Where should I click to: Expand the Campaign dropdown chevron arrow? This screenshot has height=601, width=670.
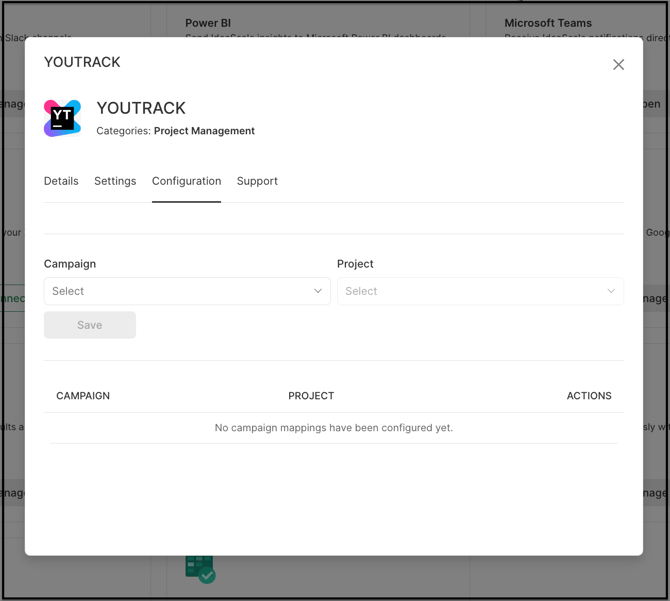318,291
